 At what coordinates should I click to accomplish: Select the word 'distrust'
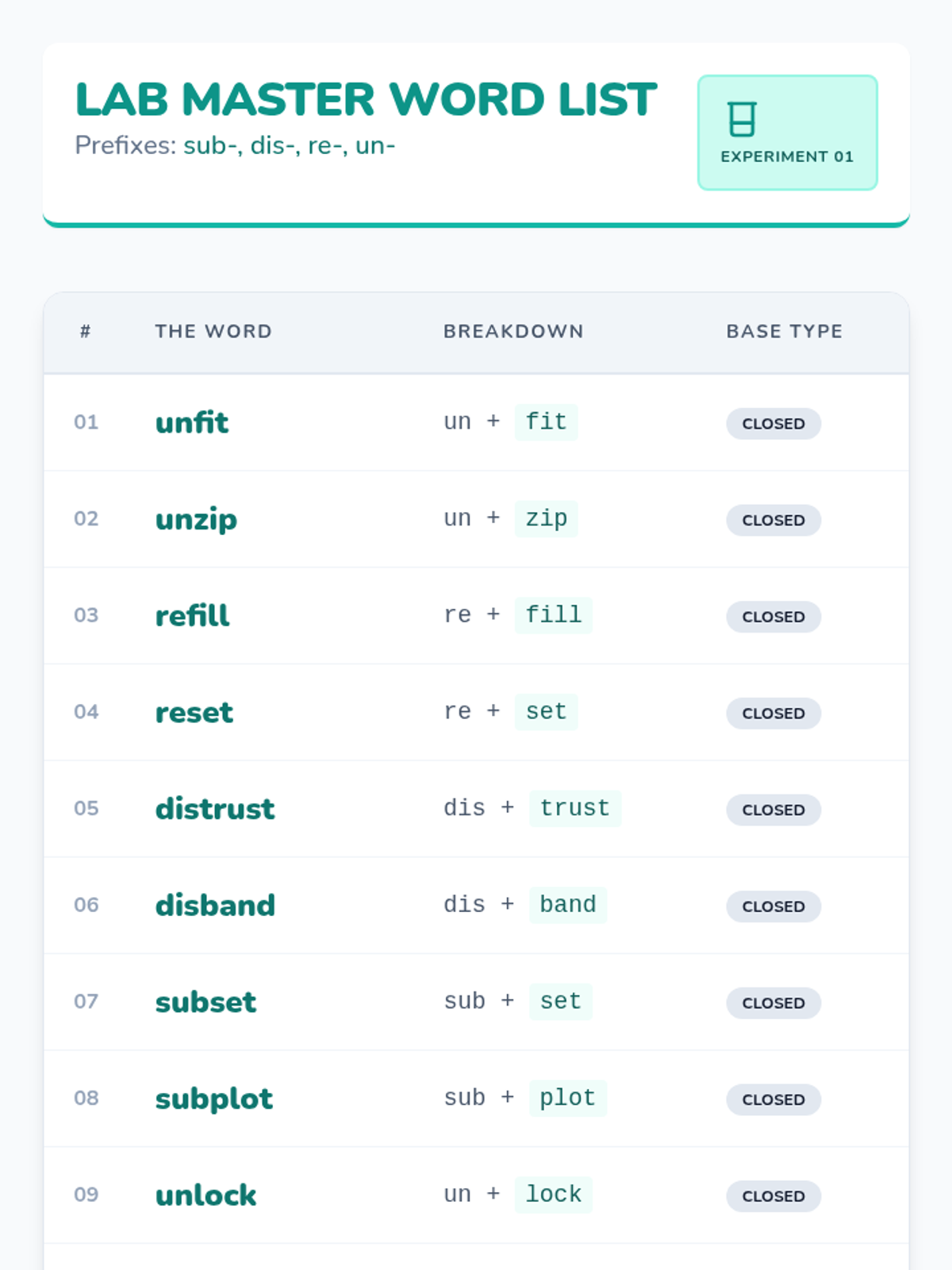pyautogui.click(x=215, y=809)
